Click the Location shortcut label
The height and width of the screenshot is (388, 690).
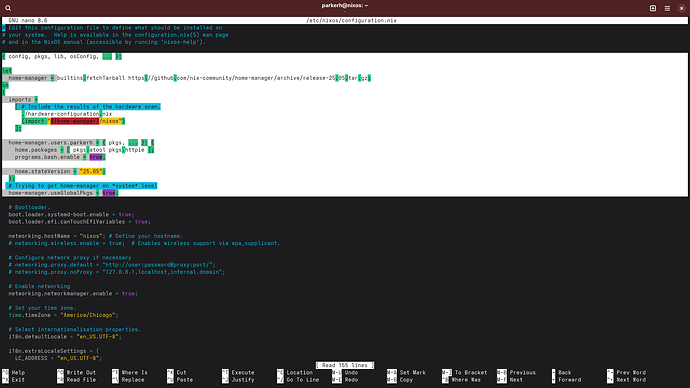300,373
